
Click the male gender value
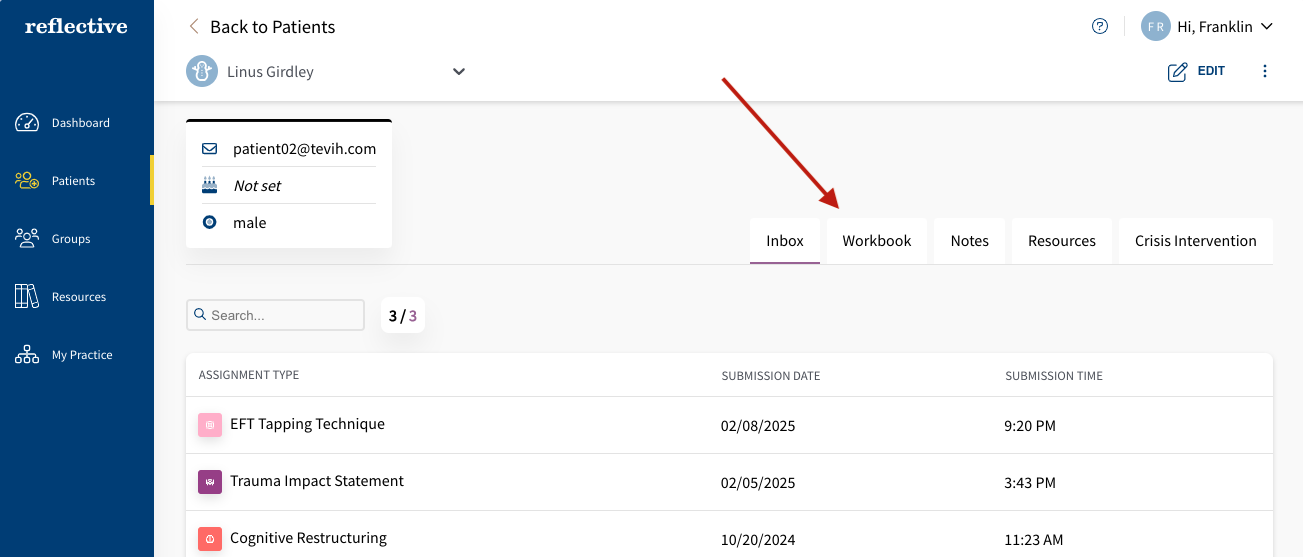tap(250, 223)
